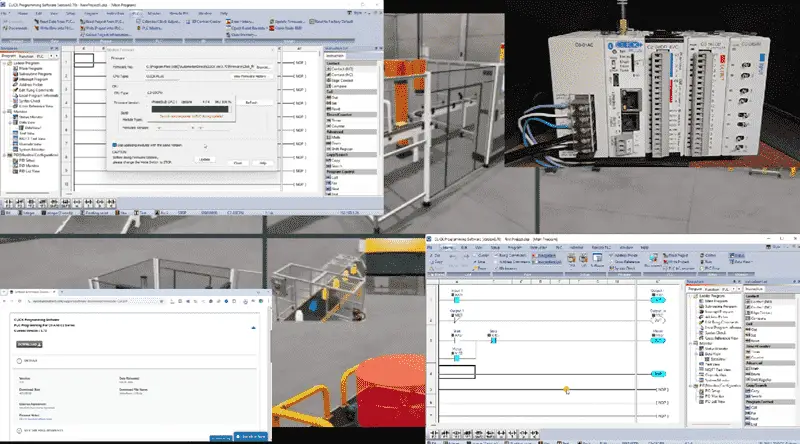Expand the Monitor node in top-left navigation tree
The height and width of the screenshot is (444, 800).
pos(5,111)
